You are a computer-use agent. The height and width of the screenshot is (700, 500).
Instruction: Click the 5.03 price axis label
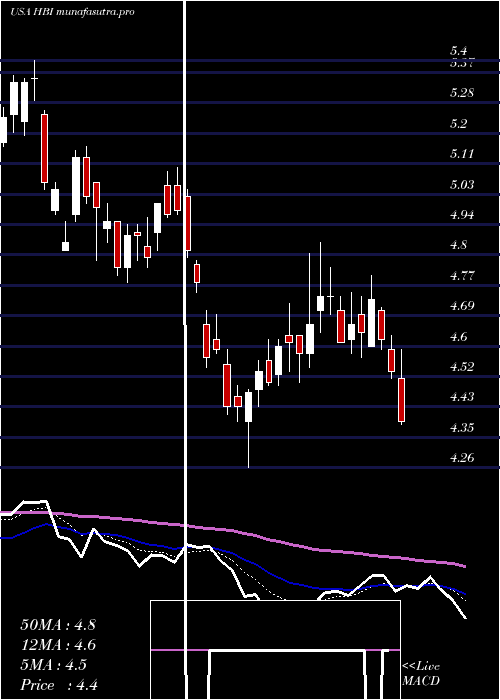(x=462, y=184)
